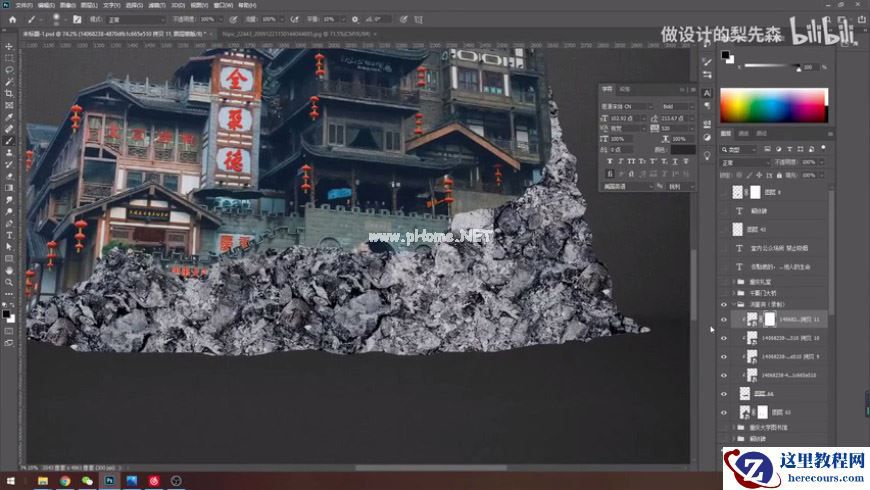
Task: Open layer opacity dropdown arrow
Action: pos(821,163)
